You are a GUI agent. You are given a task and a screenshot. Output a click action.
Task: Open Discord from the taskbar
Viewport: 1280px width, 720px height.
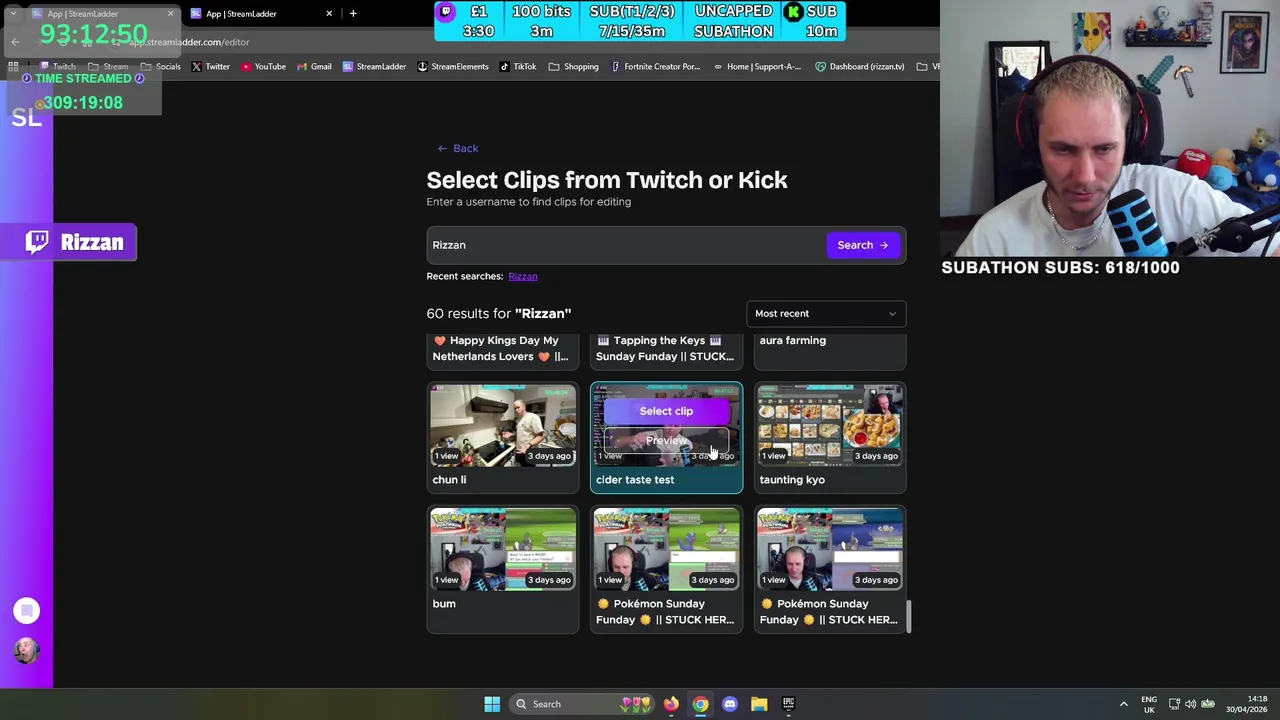[x=730, y=704]
